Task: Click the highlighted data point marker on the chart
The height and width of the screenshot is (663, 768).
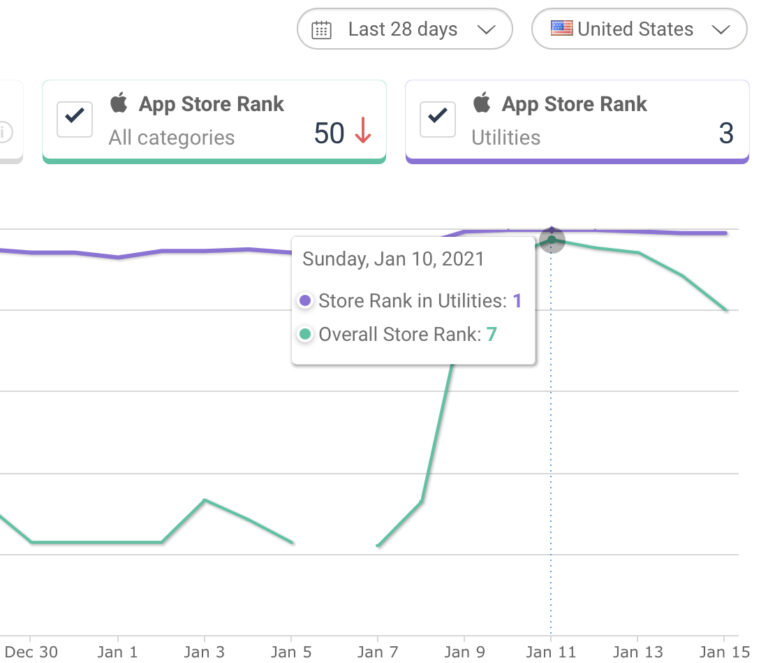Action: (552, 239)
